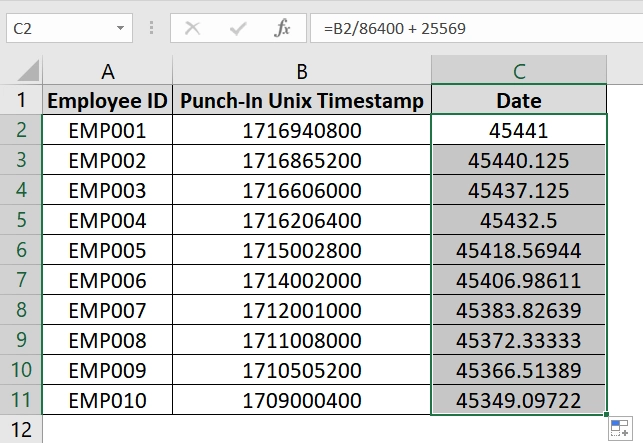
Task: Select row 4 header
Action: click(x=21, y=190)
